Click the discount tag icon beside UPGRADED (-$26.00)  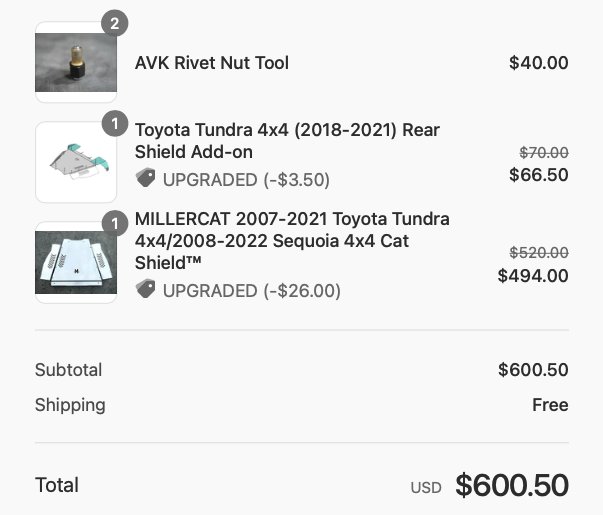(x=145, y=289)
